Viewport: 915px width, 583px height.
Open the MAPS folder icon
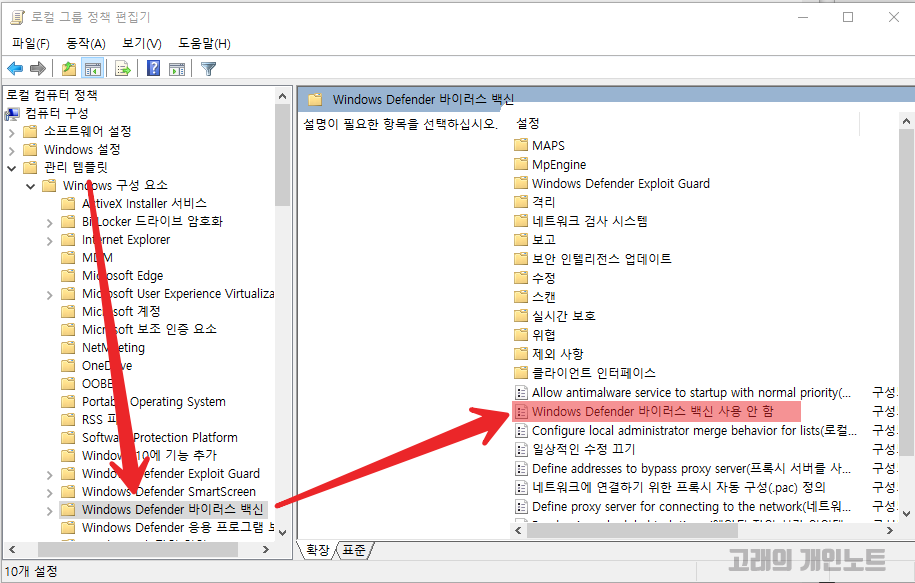pyautogui.click(x=521, y=145)
